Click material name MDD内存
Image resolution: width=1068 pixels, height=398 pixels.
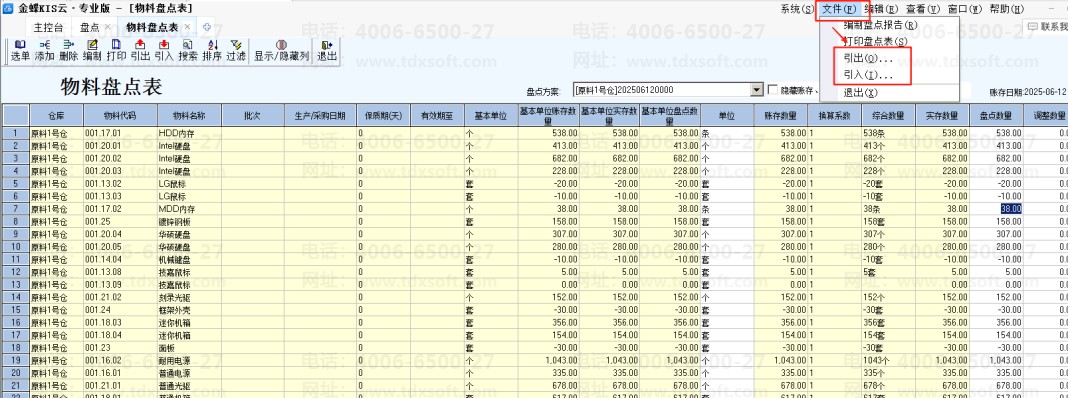[189, 209]
